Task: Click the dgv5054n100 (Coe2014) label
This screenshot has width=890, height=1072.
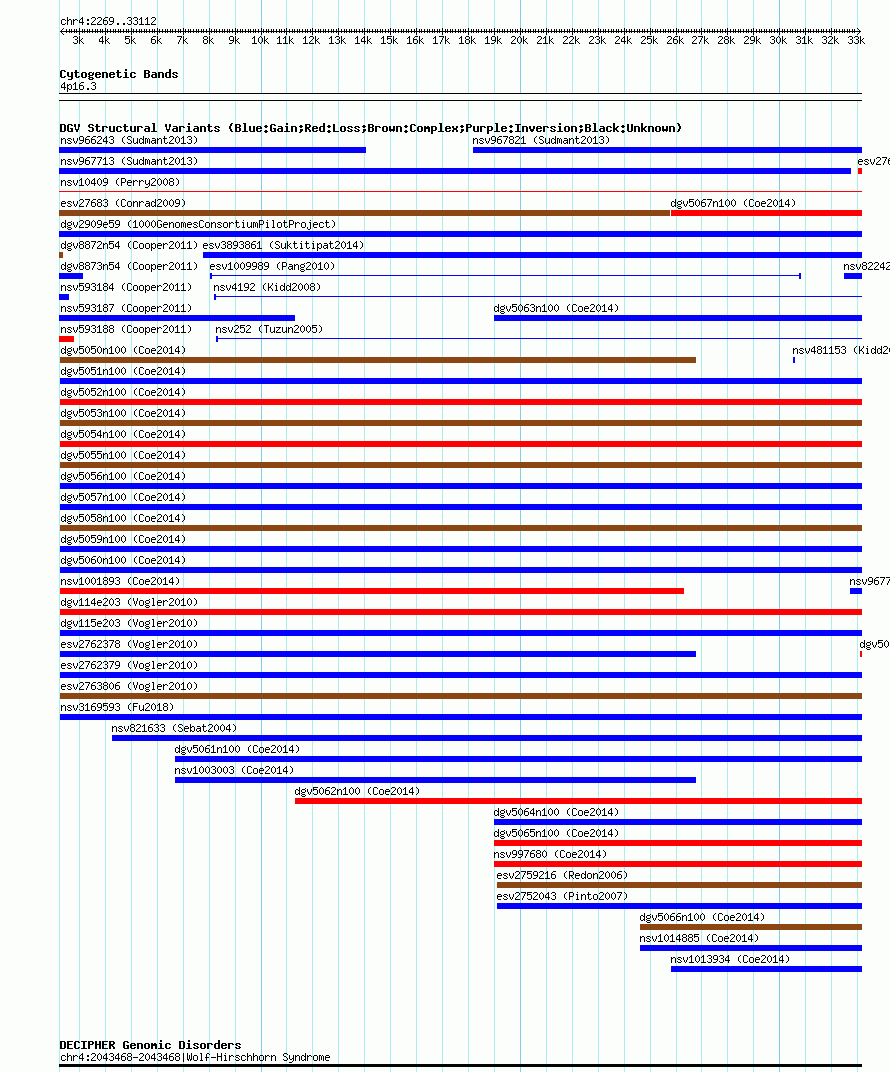Action: tap(123, 434)
